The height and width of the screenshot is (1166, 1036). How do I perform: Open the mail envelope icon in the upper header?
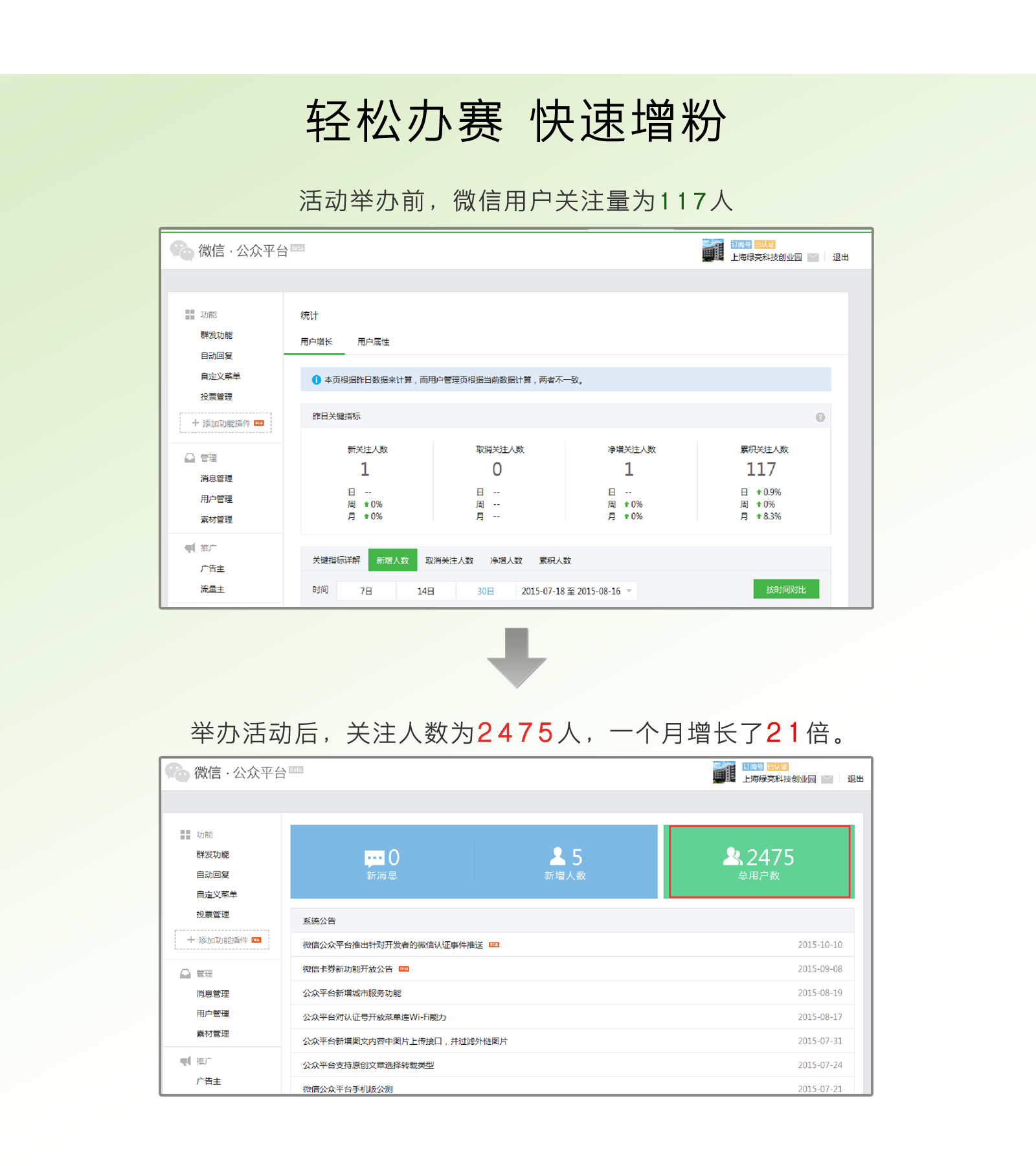click(813, 258)
